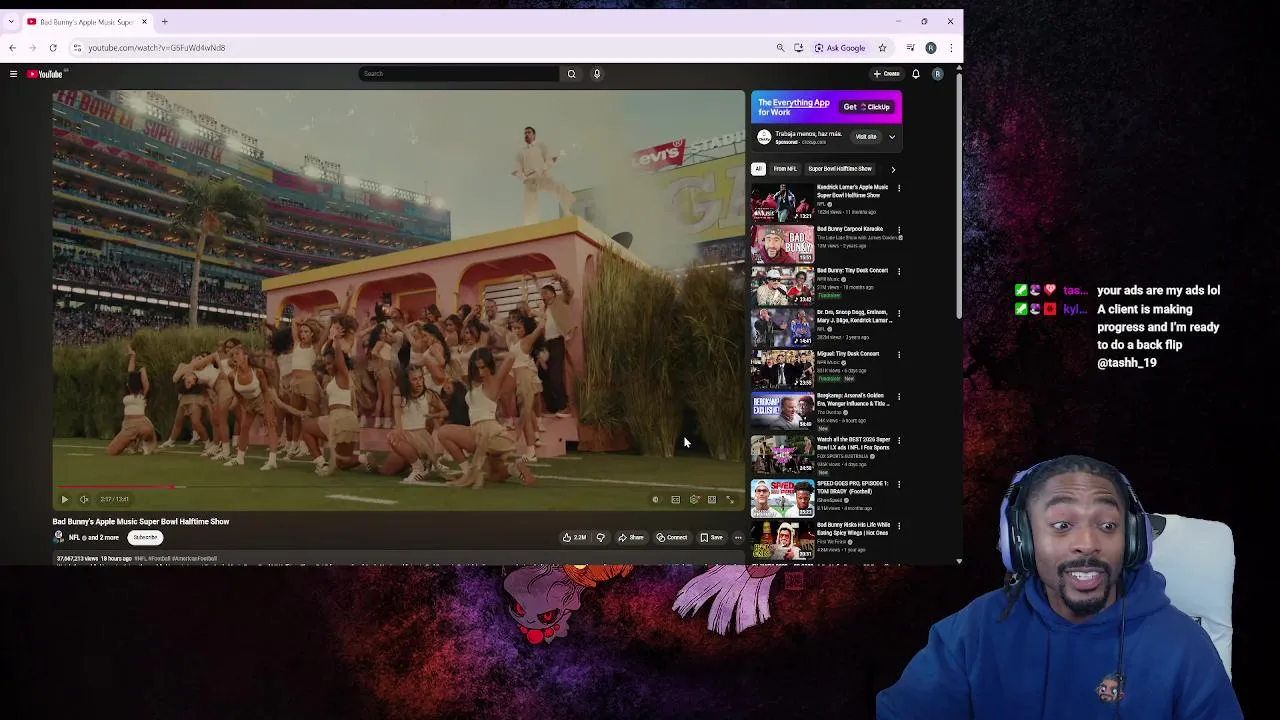The image size is (1280, 720).
Task: Seek on the red video progress bar
Action: [x=398, y=488]
